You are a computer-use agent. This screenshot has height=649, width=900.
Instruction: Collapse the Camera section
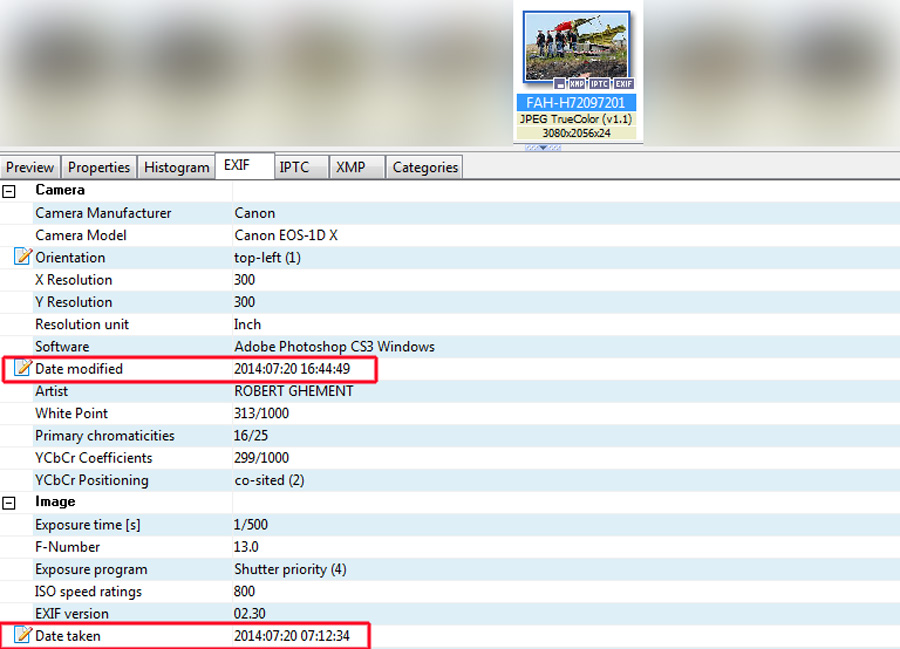tap(9, 191)
